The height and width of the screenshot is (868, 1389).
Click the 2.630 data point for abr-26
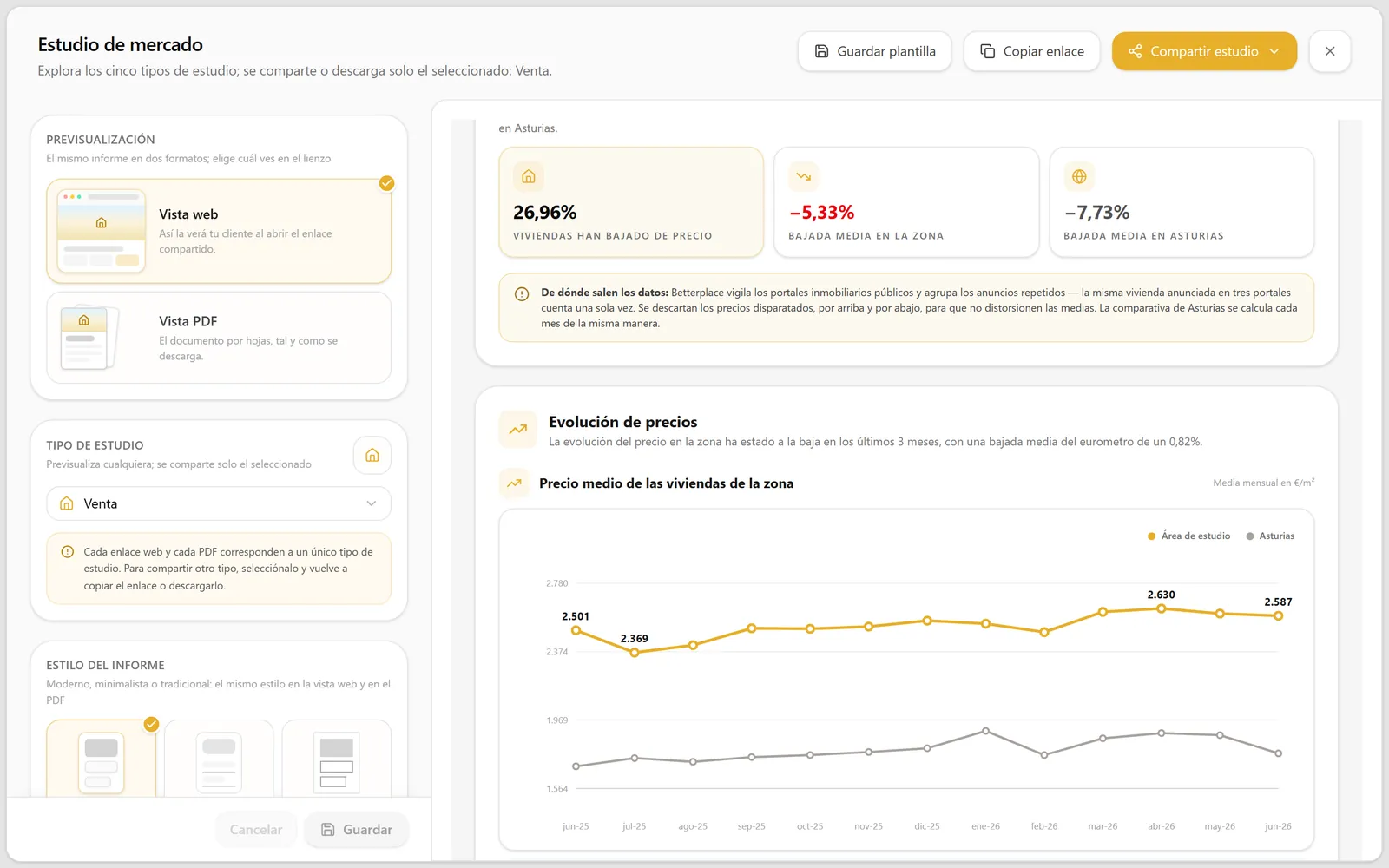click(1162, 608)
